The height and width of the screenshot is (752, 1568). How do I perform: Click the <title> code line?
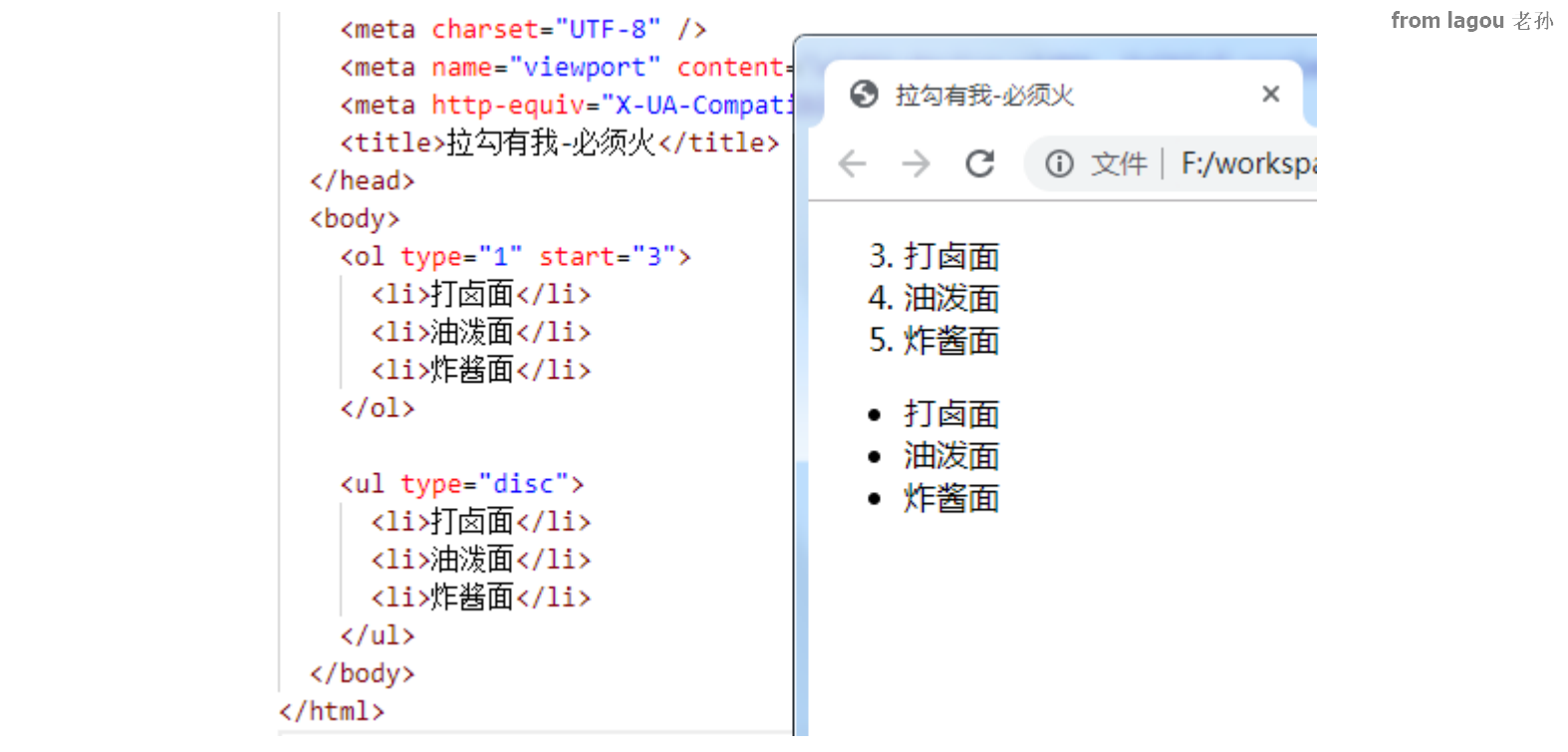pyautogui.click(x=560, y=143)
